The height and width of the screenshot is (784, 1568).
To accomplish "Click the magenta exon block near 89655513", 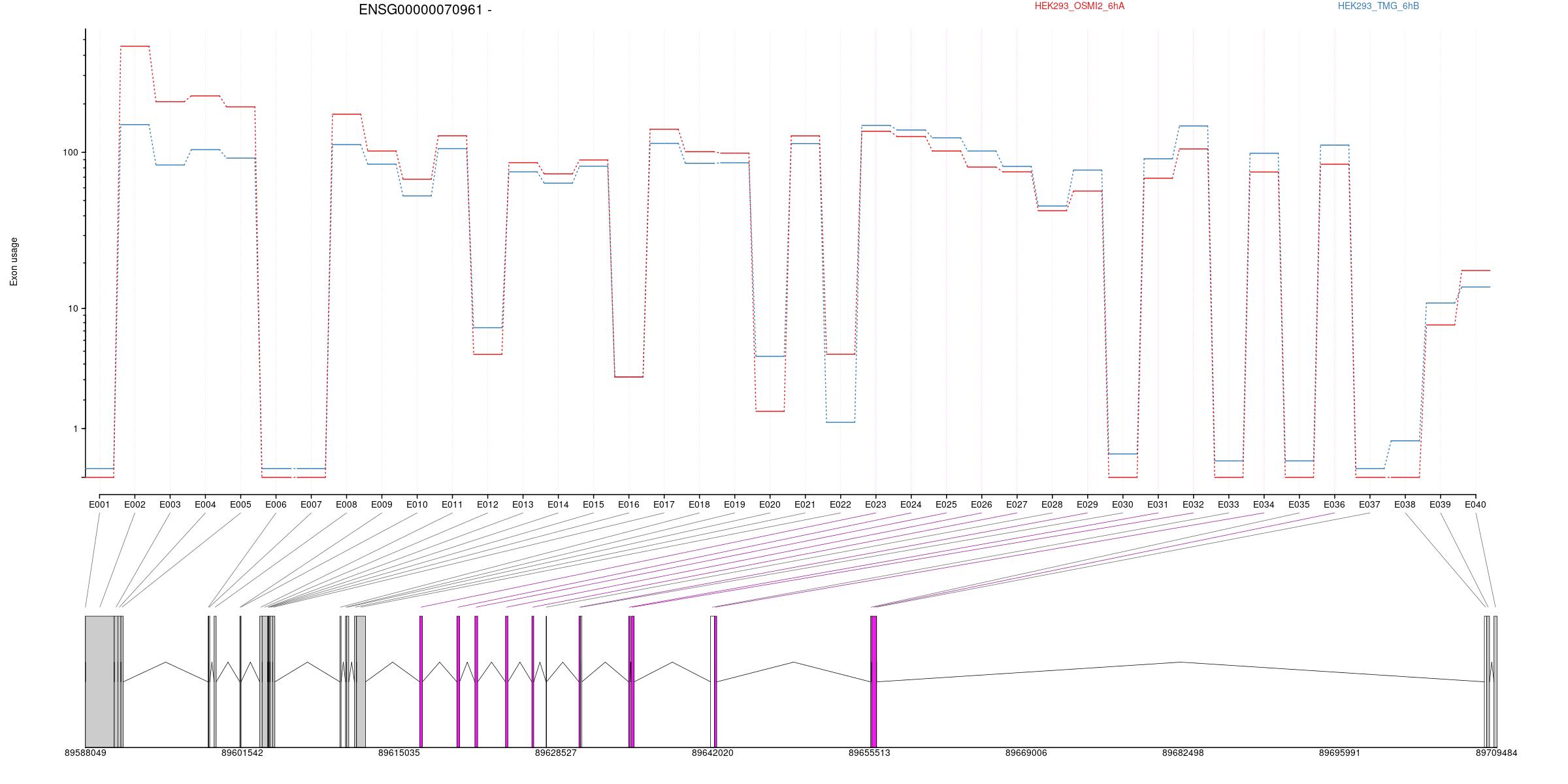I will pos(874,681).
